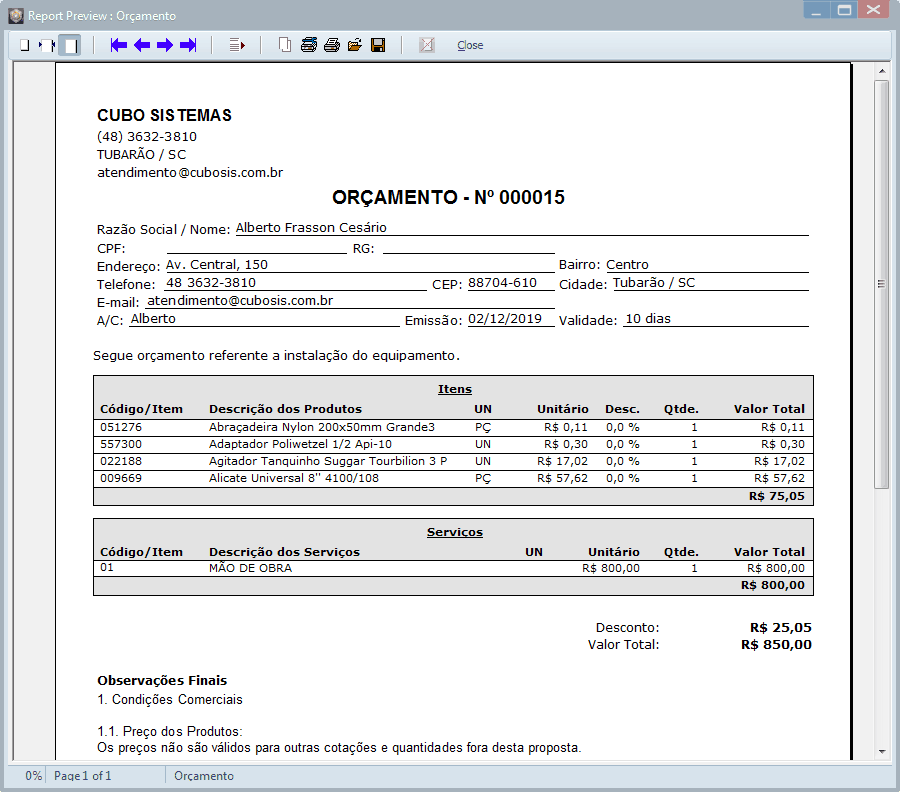This screenshot has width=900, height=792.
Task: Click the Itens table heading
Action: (455, 389)
